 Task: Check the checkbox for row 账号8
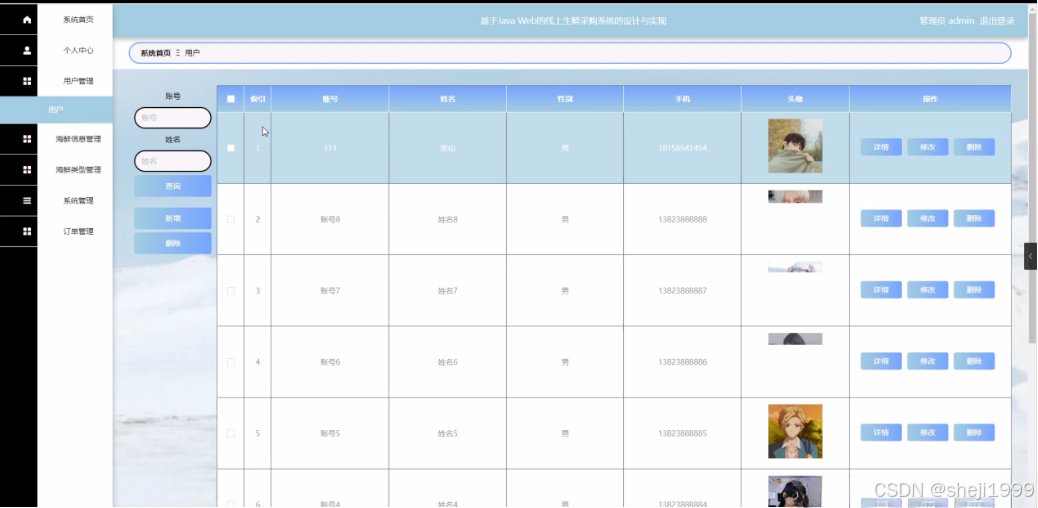pos(230,219)
